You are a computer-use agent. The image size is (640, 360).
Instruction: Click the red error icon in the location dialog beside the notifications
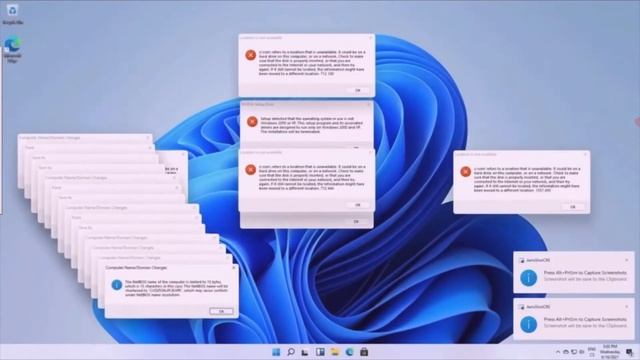pos(465,171)
